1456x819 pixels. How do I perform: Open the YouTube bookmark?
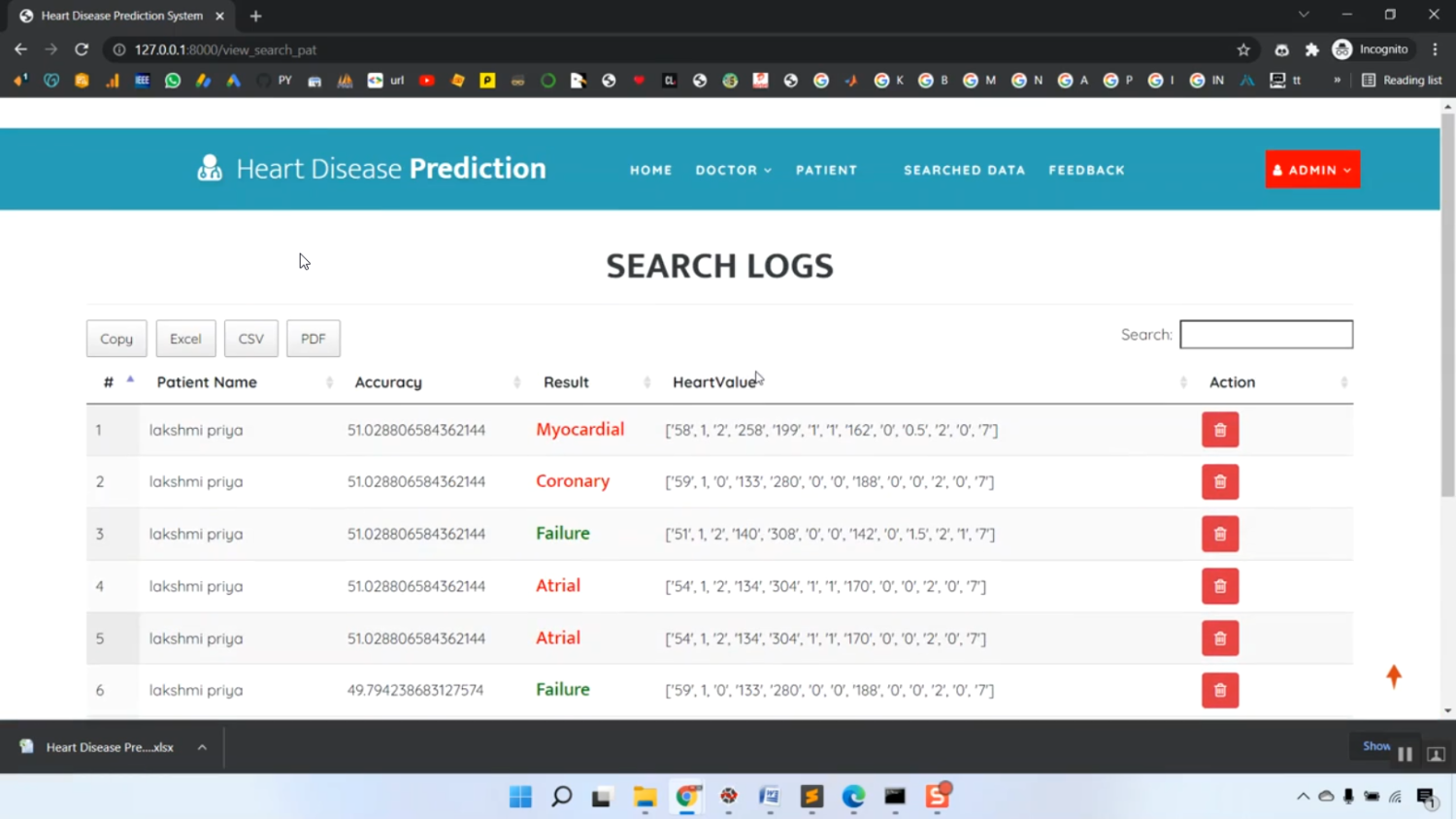pyautogui.click(x=427, y=81)
